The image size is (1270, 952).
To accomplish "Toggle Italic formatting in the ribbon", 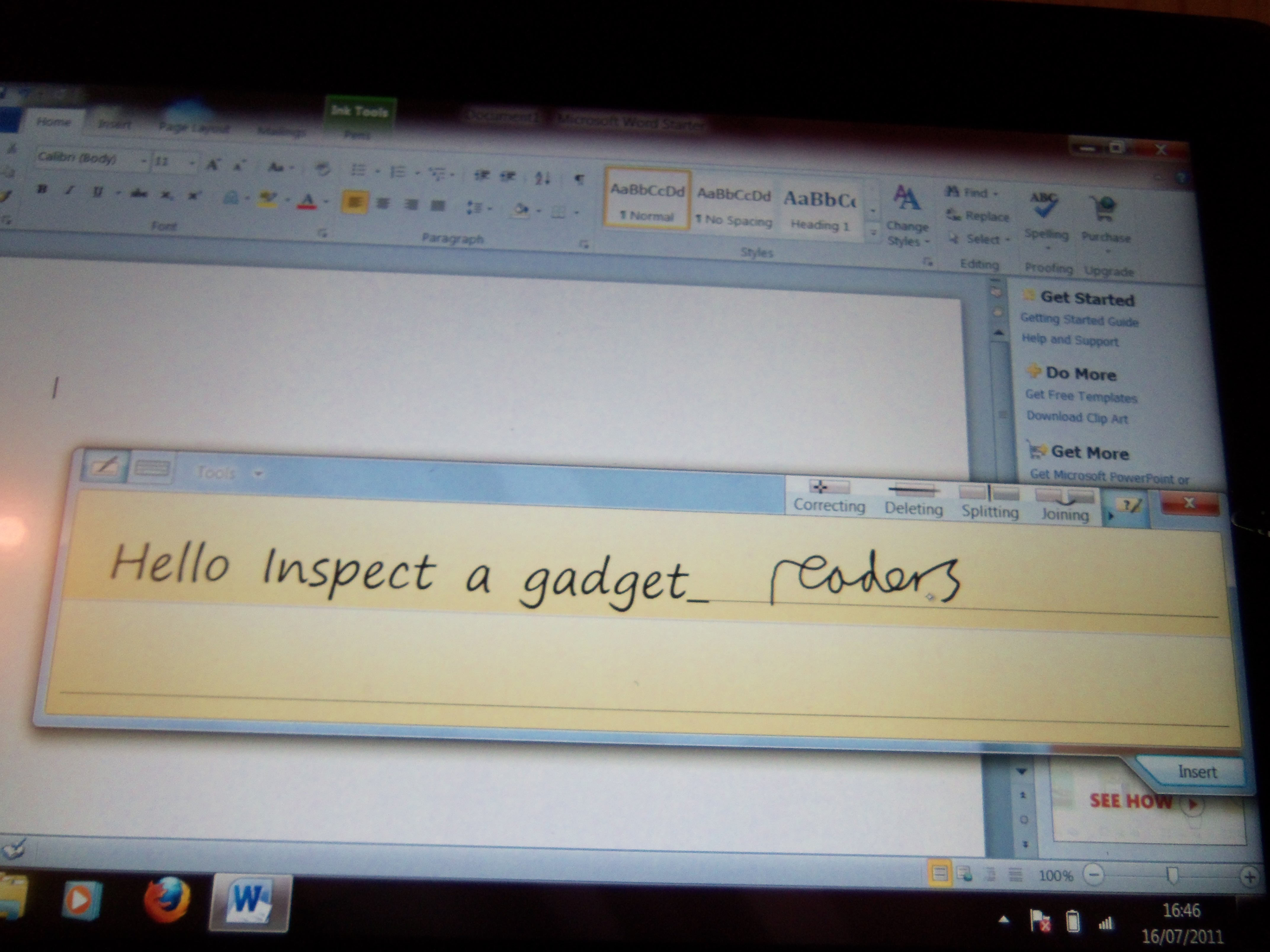I will tap(69, 191).
